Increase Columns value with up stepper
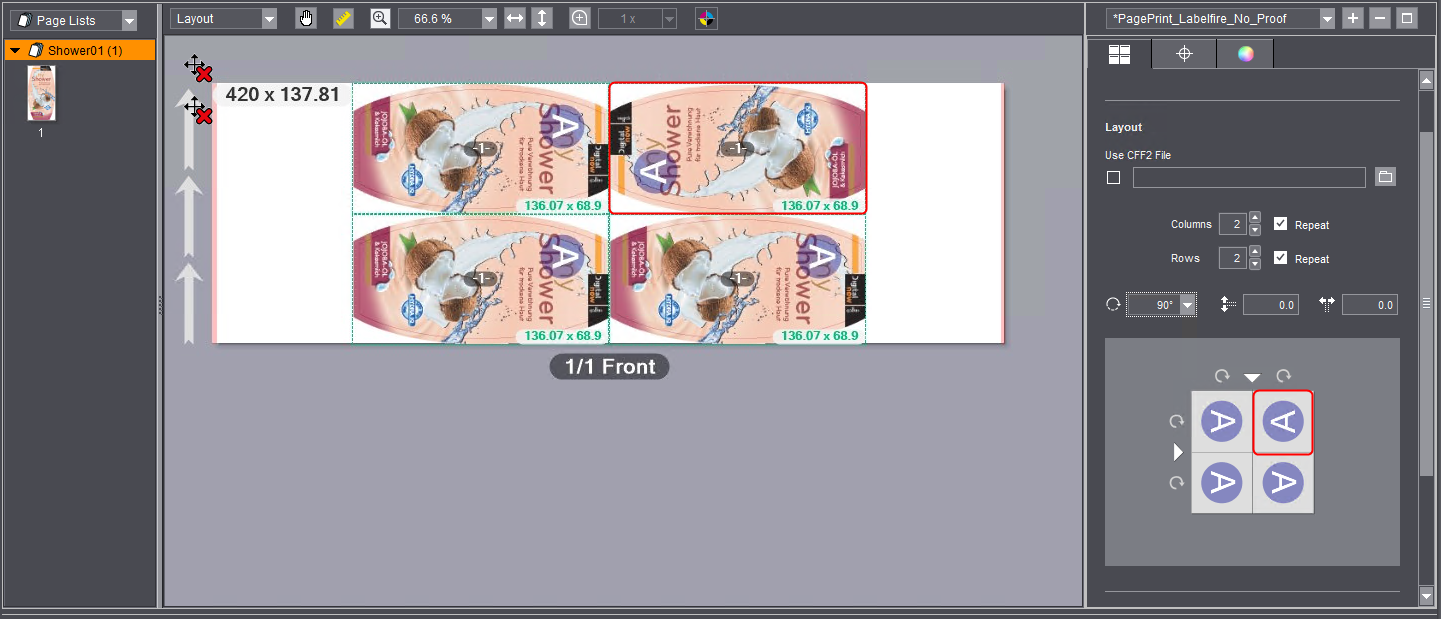 (1255, 218)
